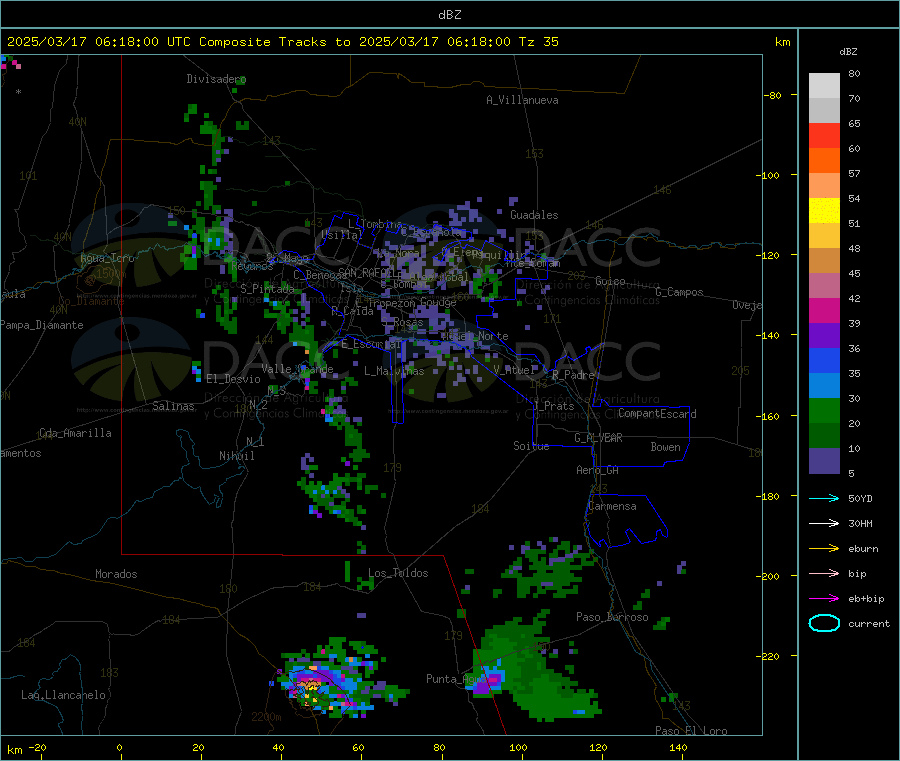The height and width of the screenshot is (761, 900).
Task: Select the red 65–60 dBZ legend swatch
Action: pyautogui.click(x=824, y=135)
